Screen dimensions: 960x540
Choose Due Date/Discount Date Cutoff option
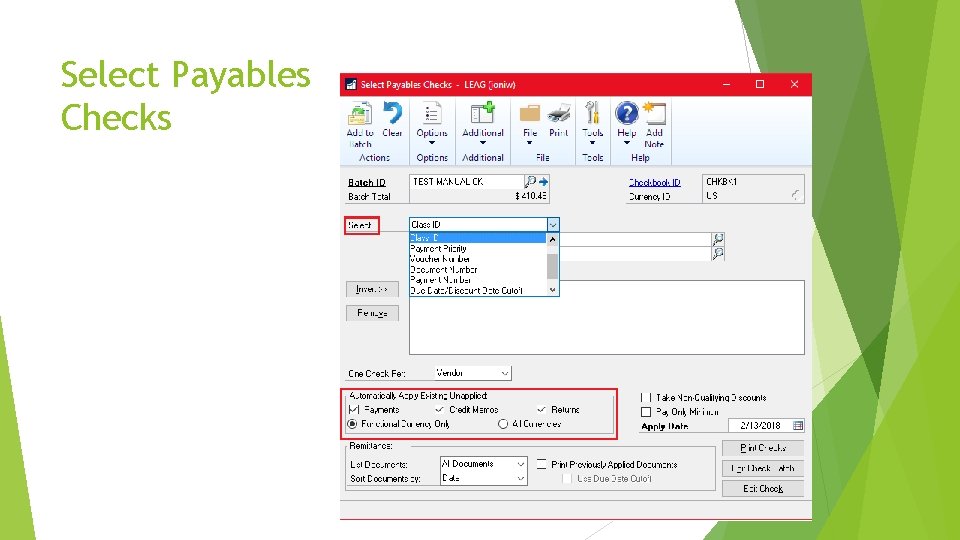pyautogui.click(x=478, y=291)
